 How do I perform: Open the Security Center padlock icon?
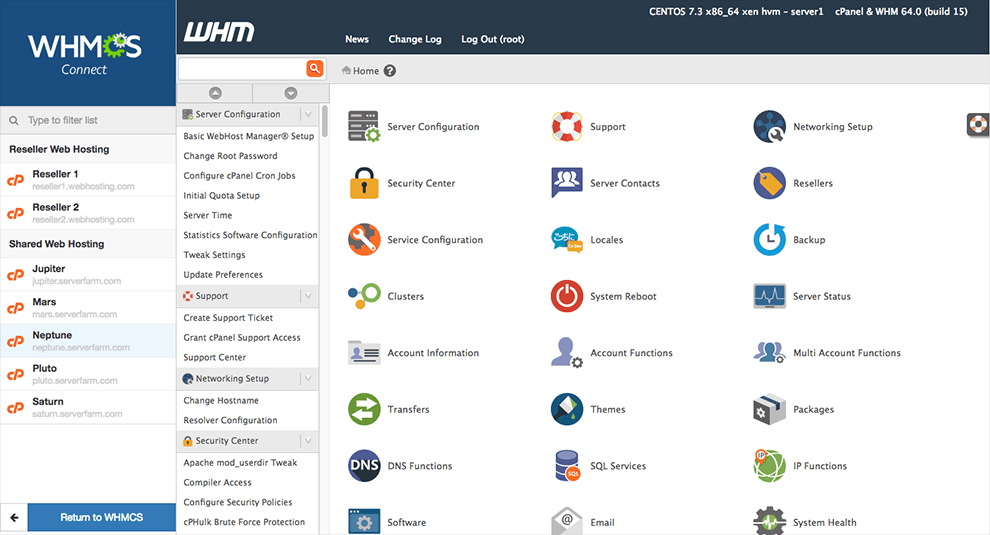(364, 184)
